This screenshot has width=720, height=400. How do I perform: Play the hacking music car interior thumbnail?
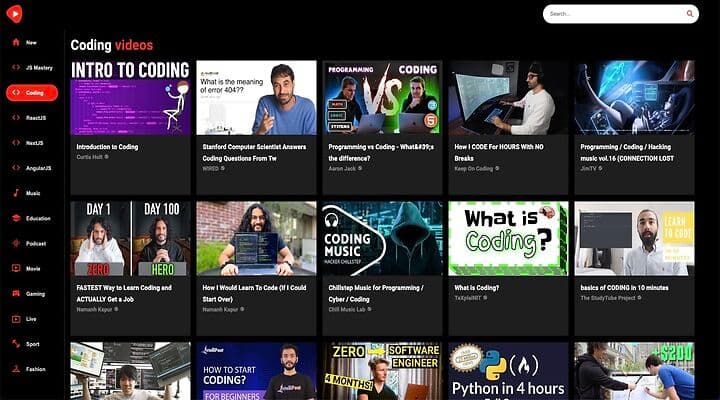coord(634,98)
